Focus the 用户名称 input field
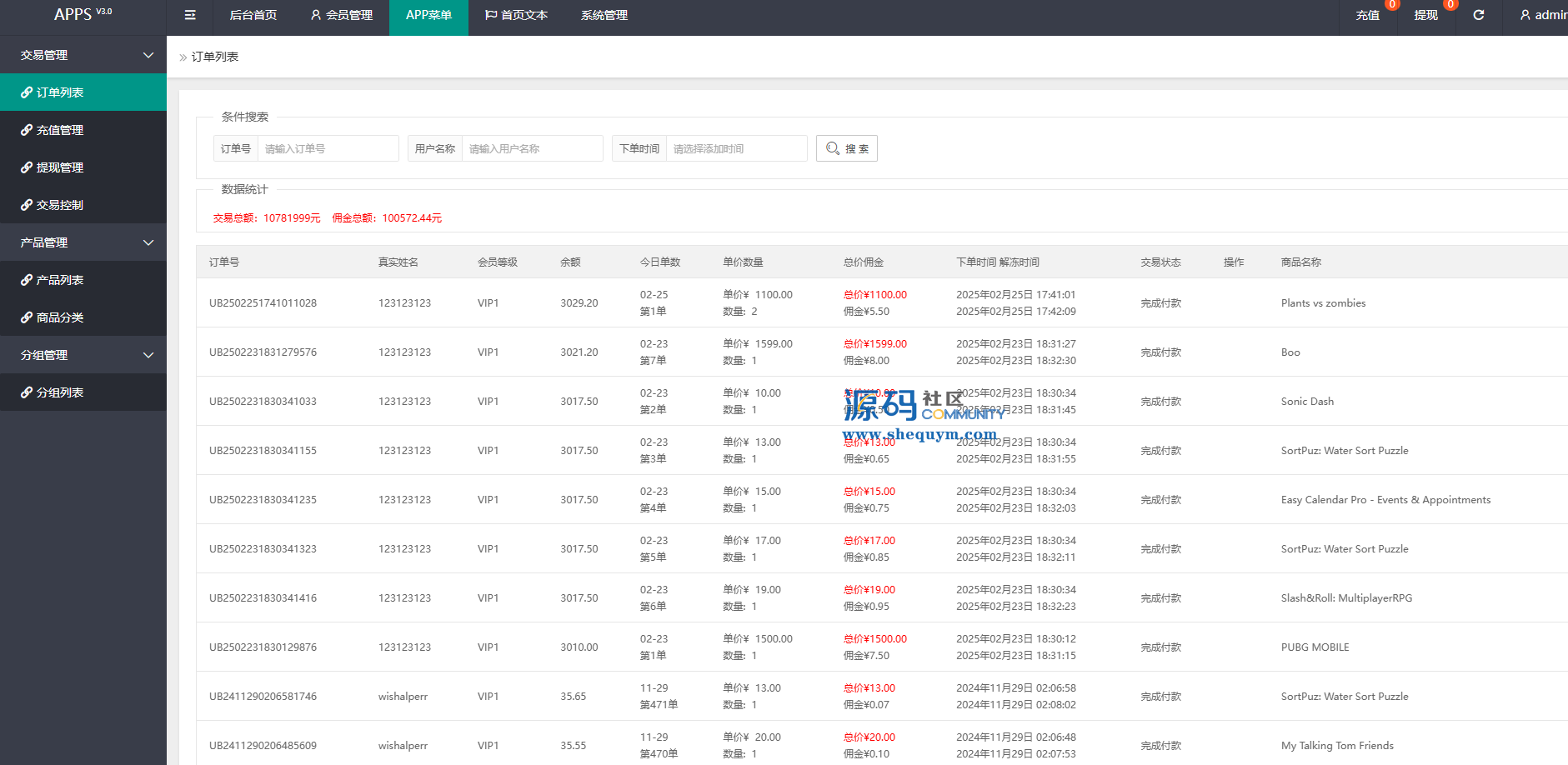This screenshot has width=1568, height=765. coord(532,148)
